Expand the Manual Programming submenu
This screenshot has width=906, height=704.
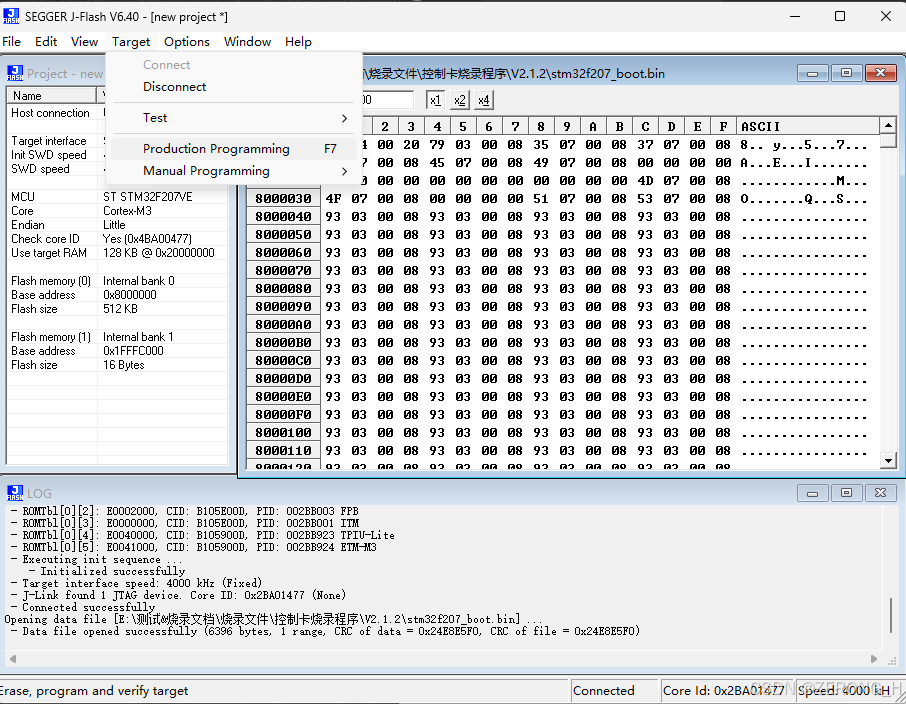(233, 171)
